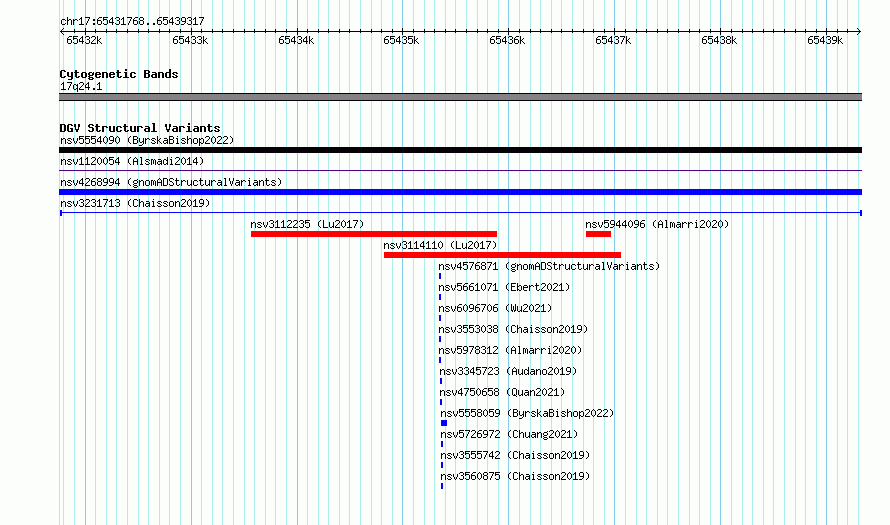Click the nsv5554090 black variant bar
The height and width of the screenshot is (525, 890).
460,150
